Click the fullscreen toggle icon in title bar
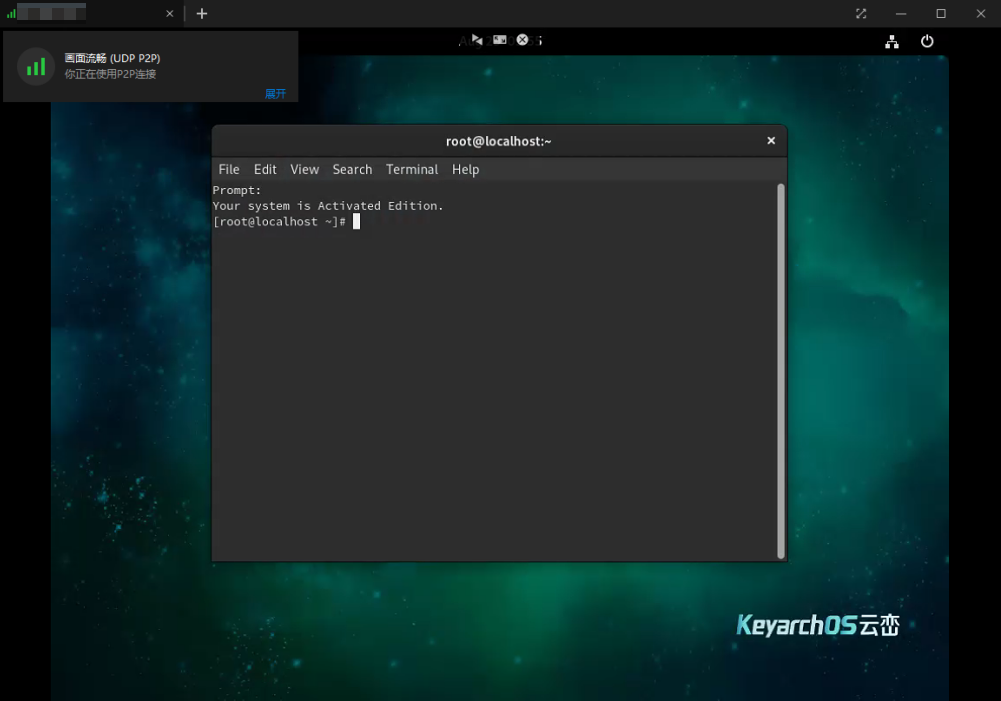 click(861, 14)
